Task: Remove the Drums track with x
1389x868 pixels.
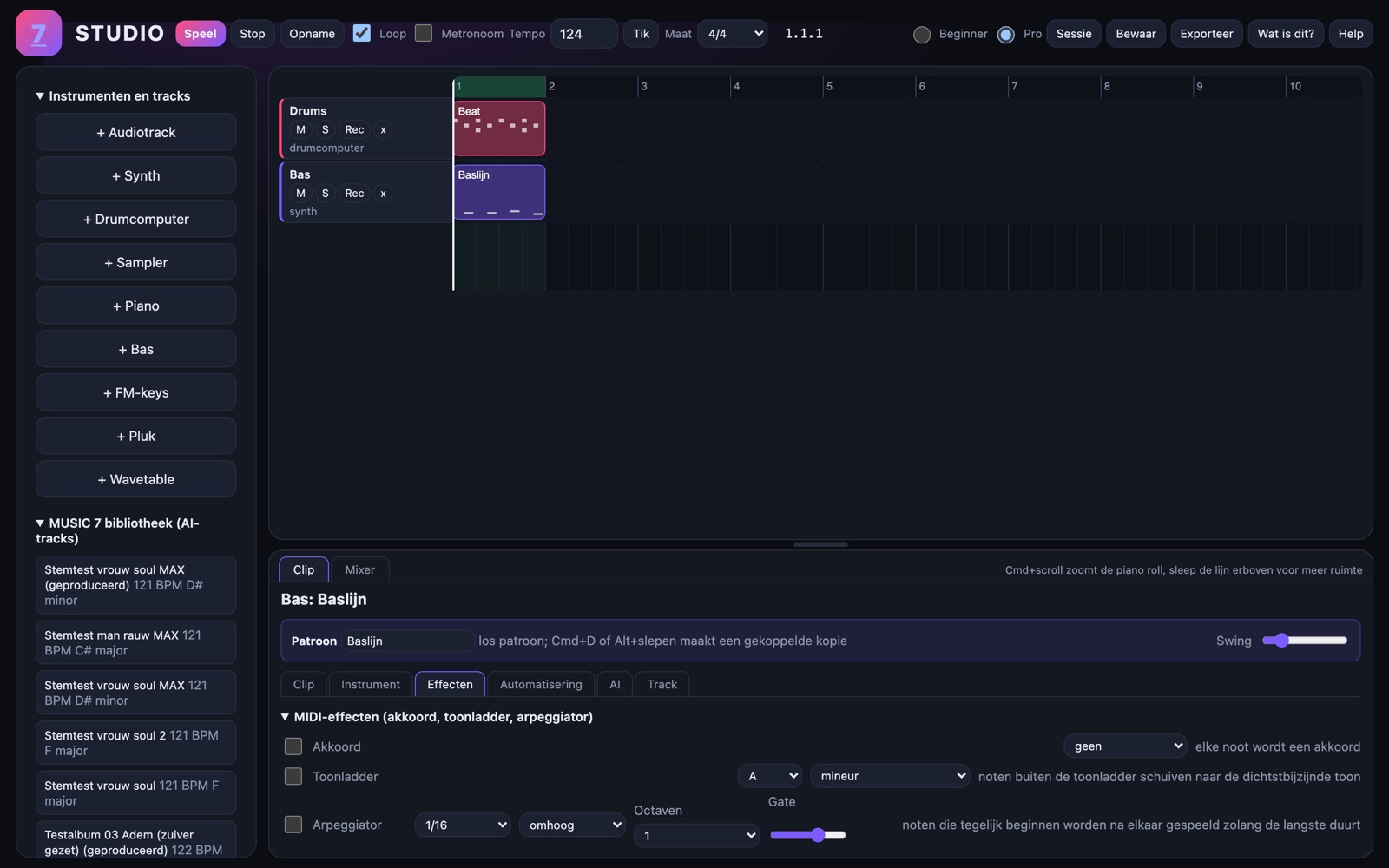Action: point(383,129)
